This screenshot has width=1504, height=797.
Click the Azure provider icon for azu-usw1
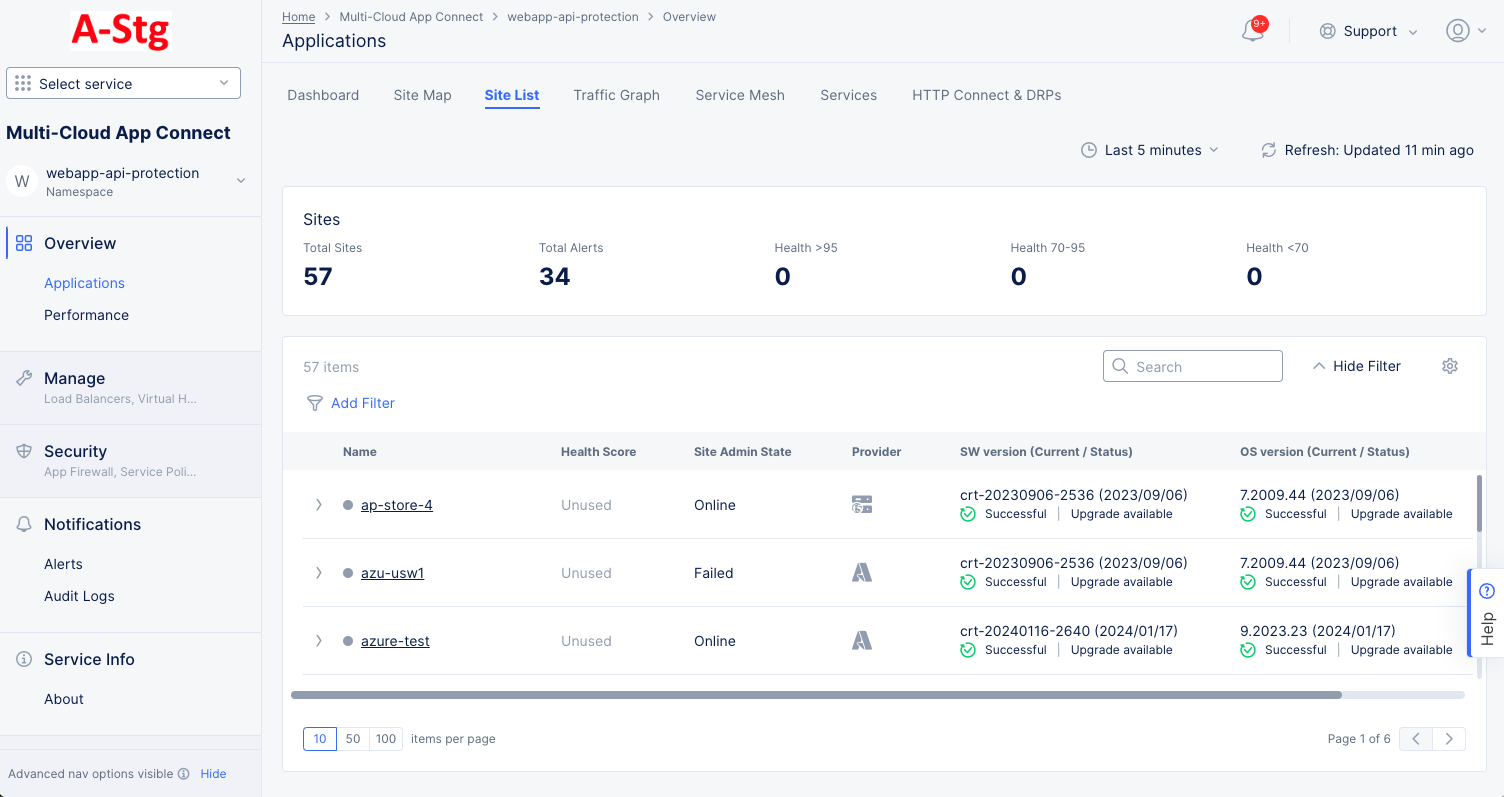pyautogui.click(x=861, y=573)
